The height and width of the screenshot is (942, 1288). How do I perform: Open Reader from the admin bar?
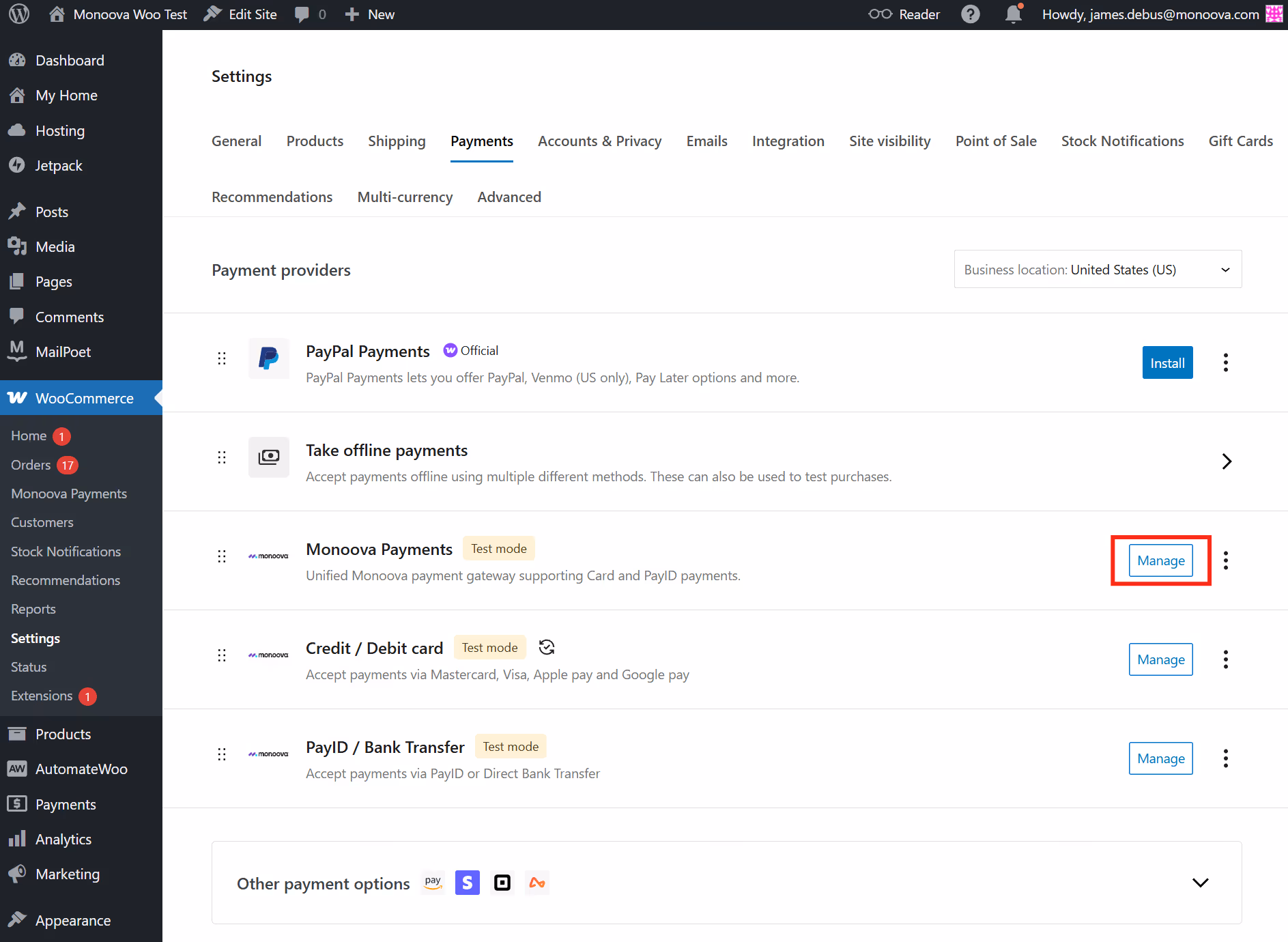coord(904,14)
